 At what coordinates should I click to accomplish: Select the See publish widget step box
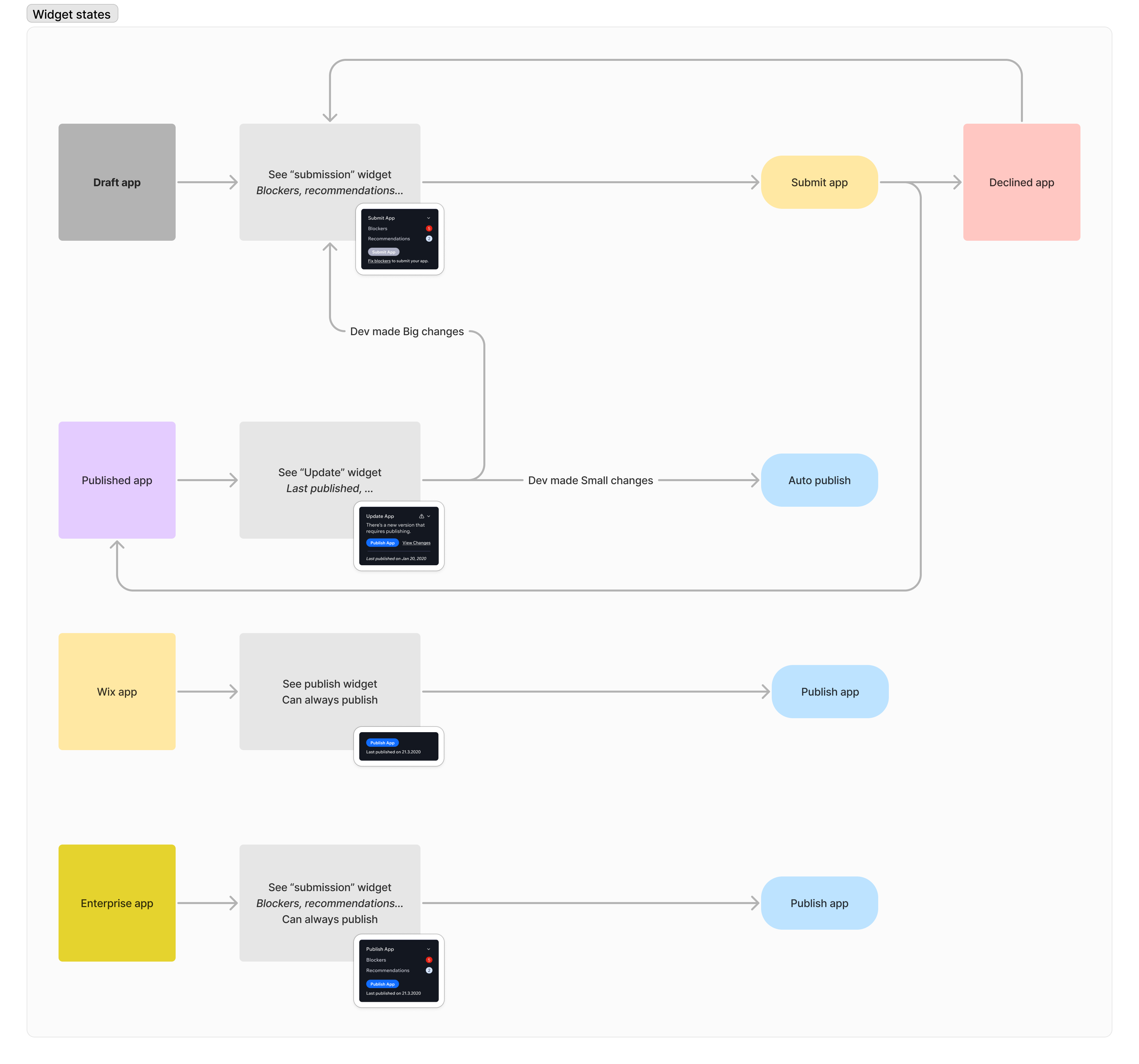point(329,691)
